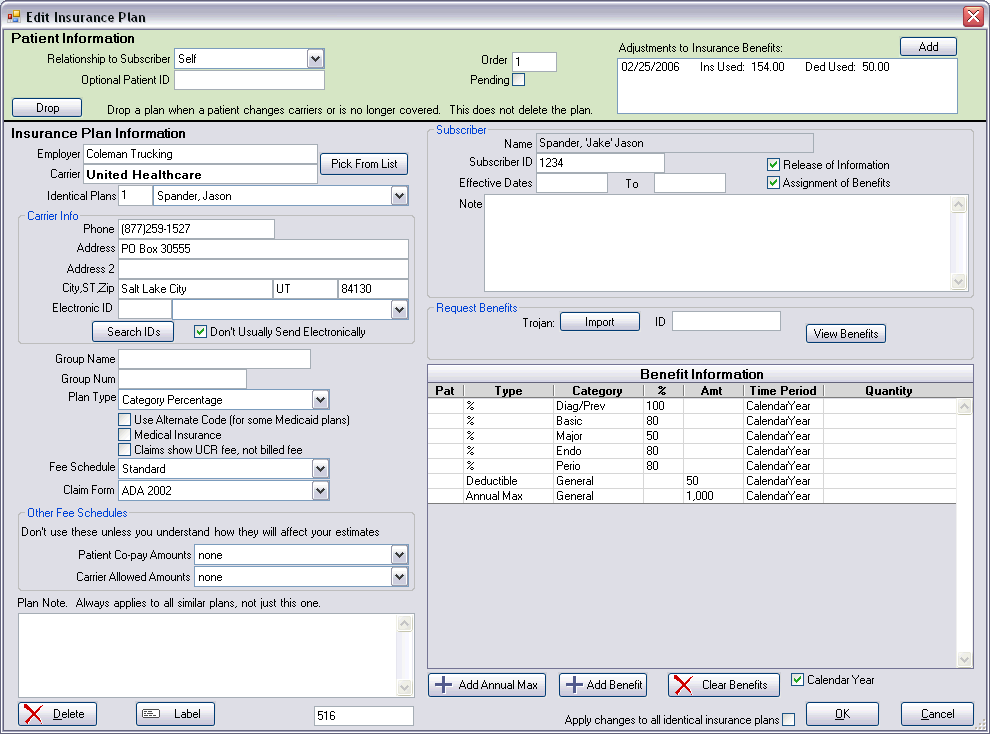Click Add Annual Max plus button
The image size is (990, 734).
tap(486, 685)
